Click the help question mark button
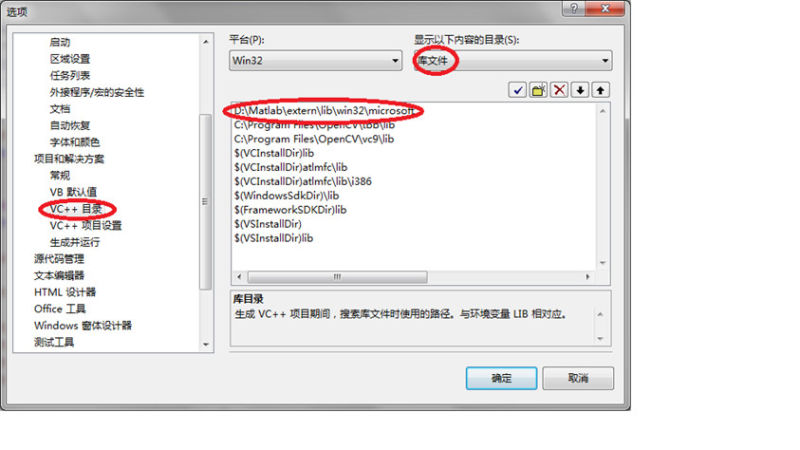 tap(574, 8)
